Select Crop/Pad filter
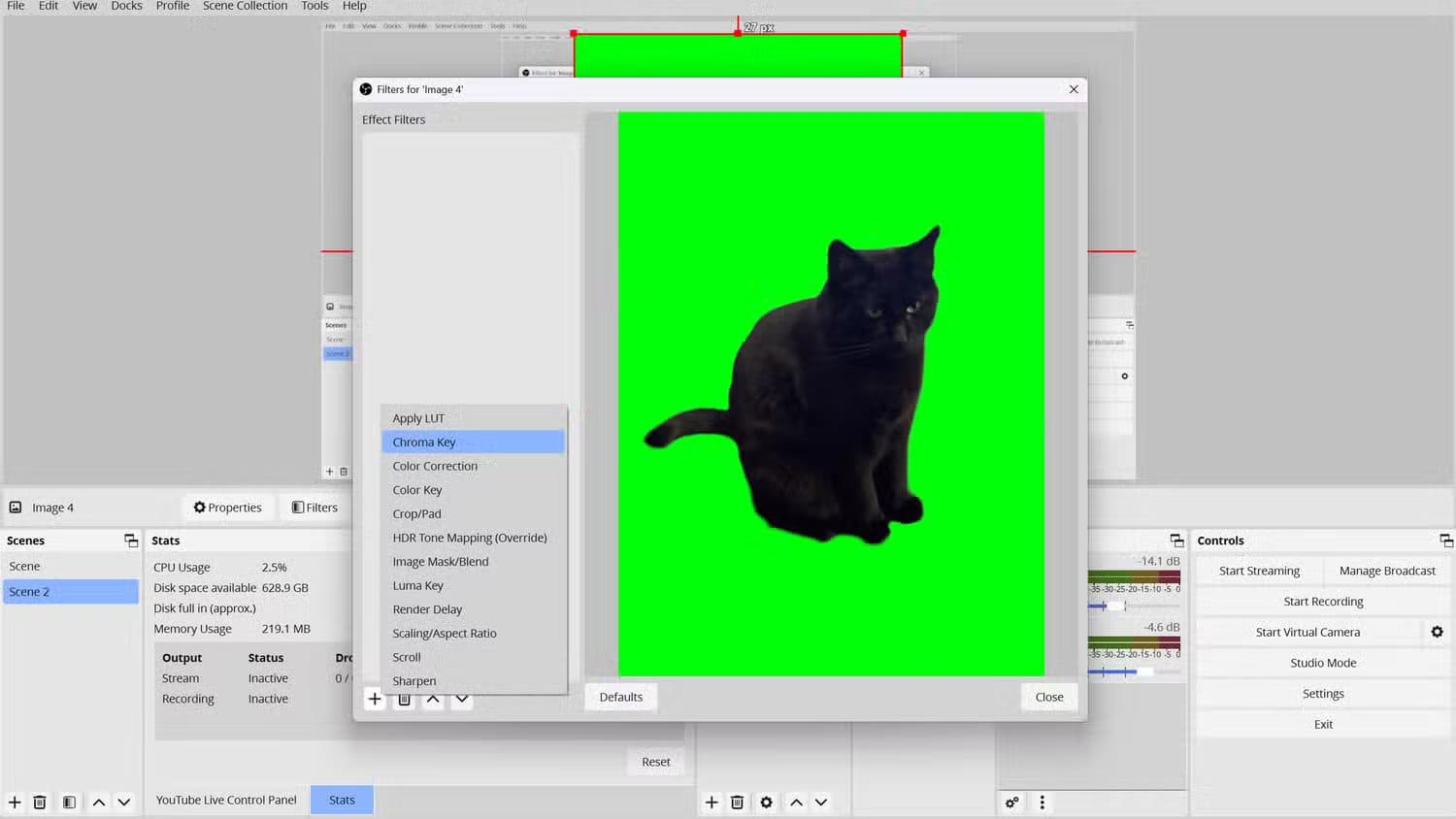The height and width of the screenshot is (819, 1456). pos(473,514)
